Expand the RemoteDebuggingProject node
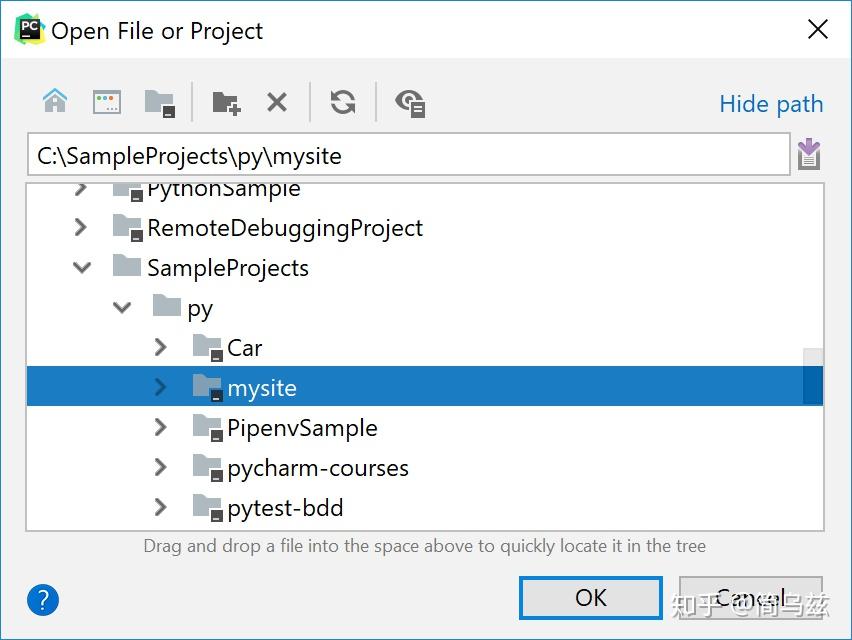 click(x=81, y=227)
